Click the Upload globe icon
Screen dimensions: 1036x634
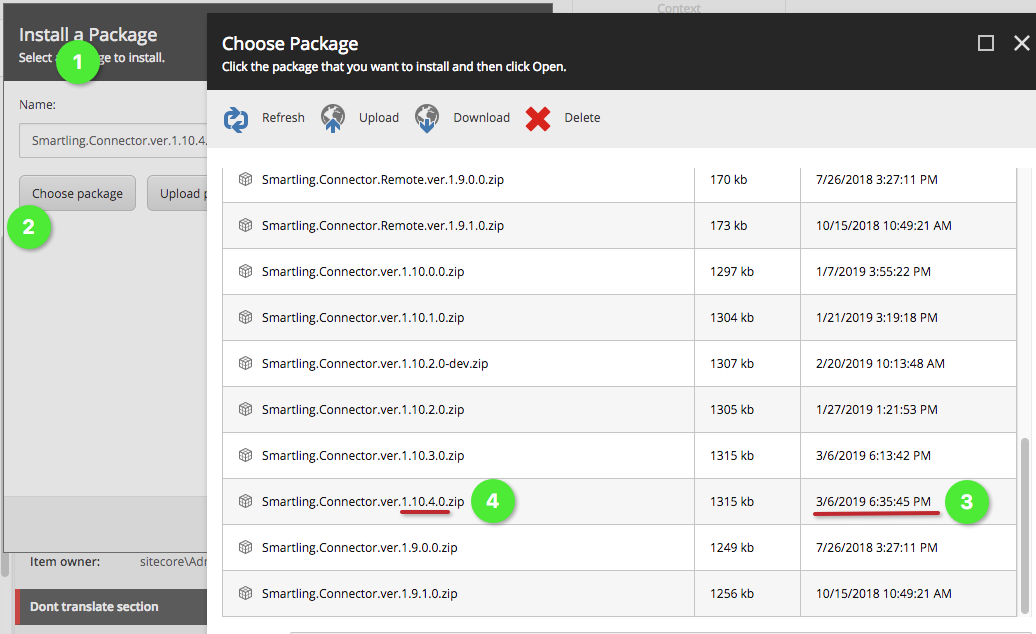click(x=333, y=118)
